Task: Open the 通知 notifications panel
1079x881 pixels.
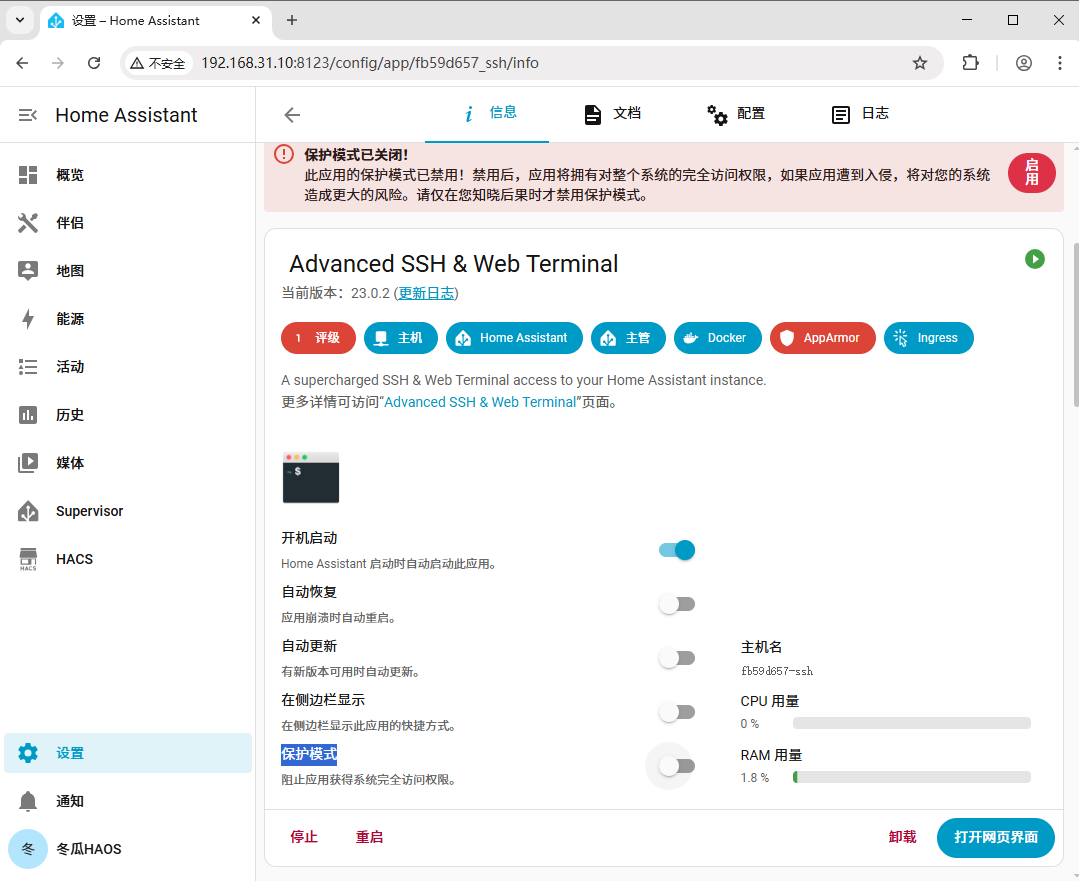Action: pos(128,801)
